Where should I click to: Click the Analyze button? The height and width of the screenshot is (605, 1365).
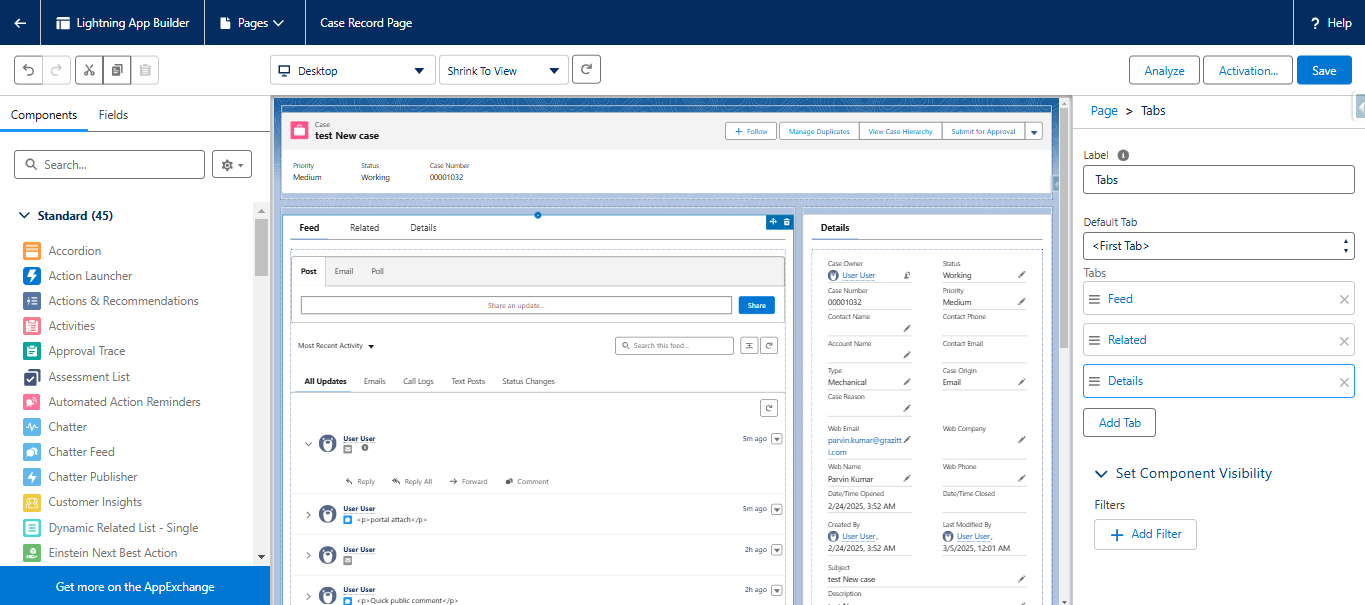point(1164,70)
